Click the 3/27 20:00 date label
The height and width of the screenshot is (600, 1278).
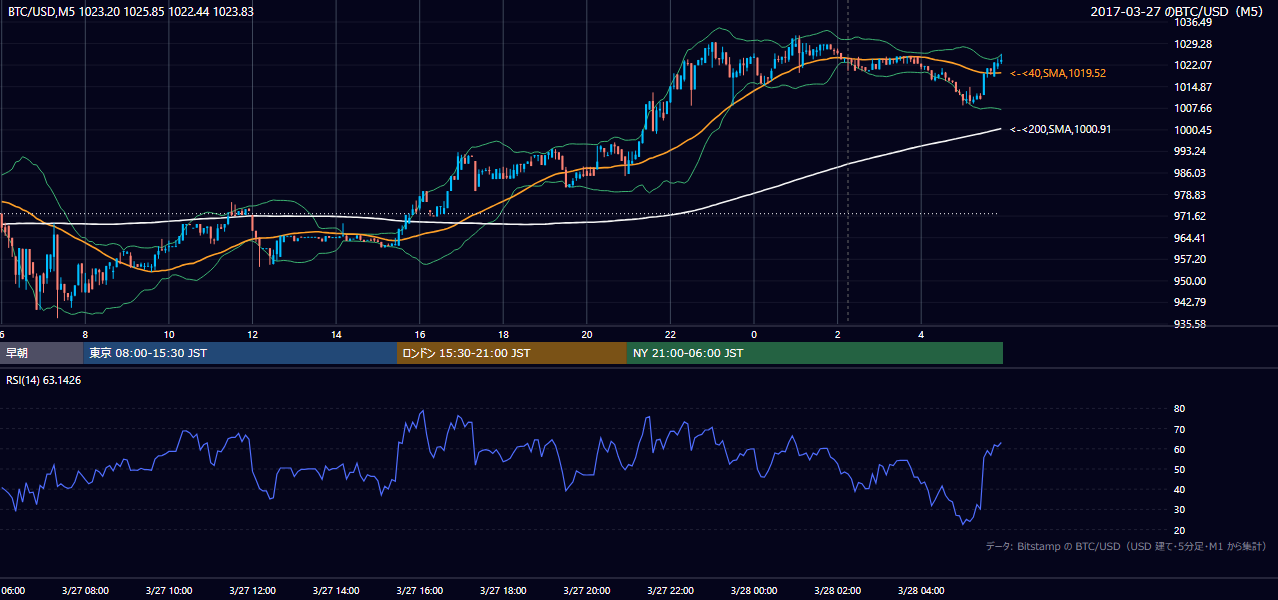tap(586, 591)
